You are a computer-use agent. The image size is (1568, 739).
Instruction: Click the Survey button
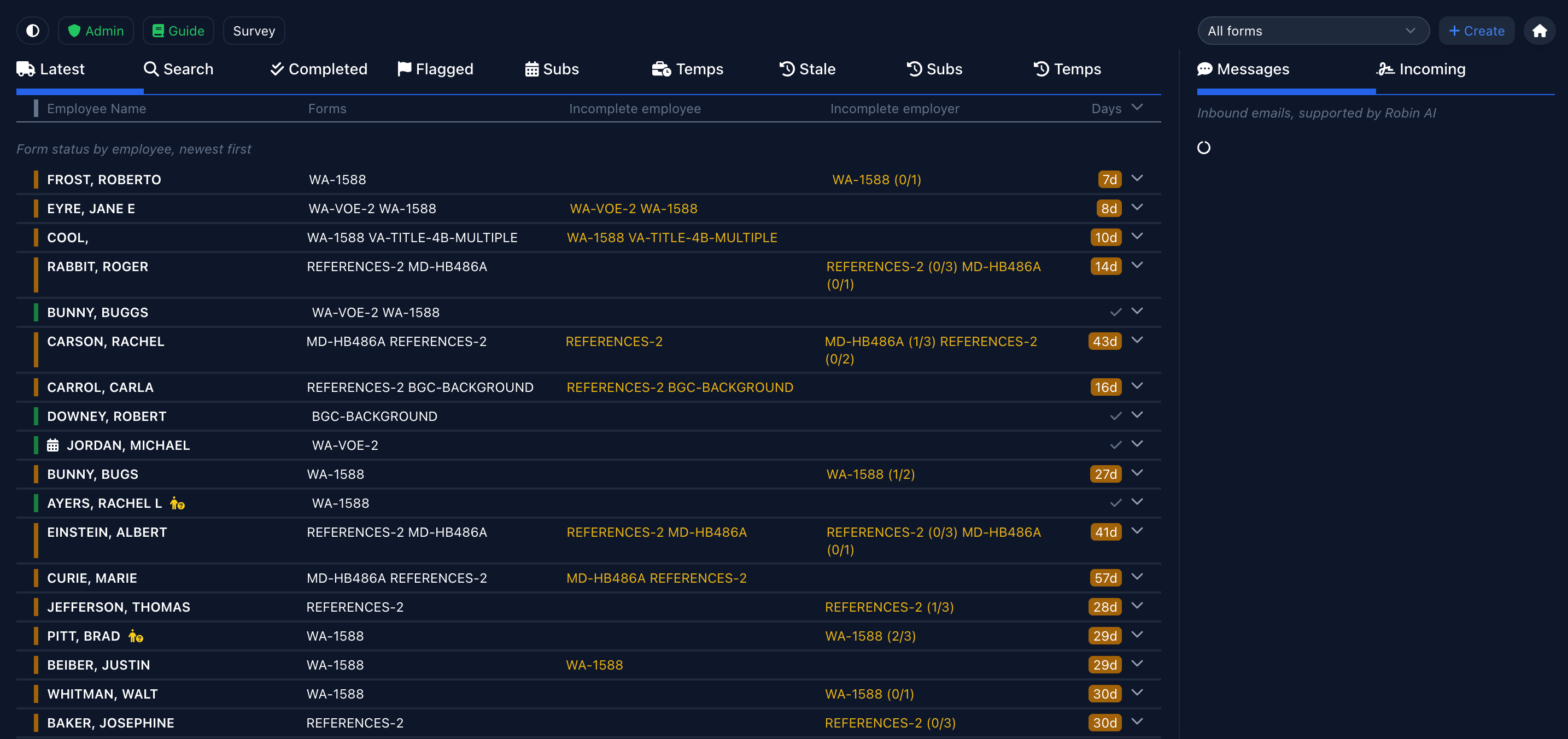(x=254, y=31)
